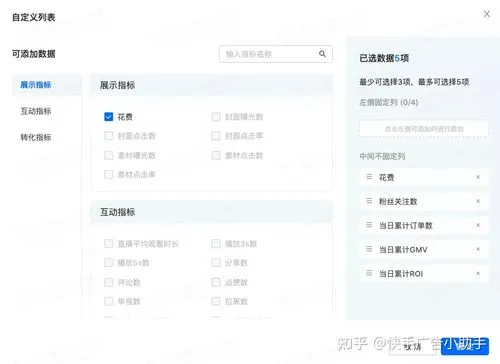Enable the 直播平均观看时长 checkbox
The image size is (500, 364).
(109, 243)
